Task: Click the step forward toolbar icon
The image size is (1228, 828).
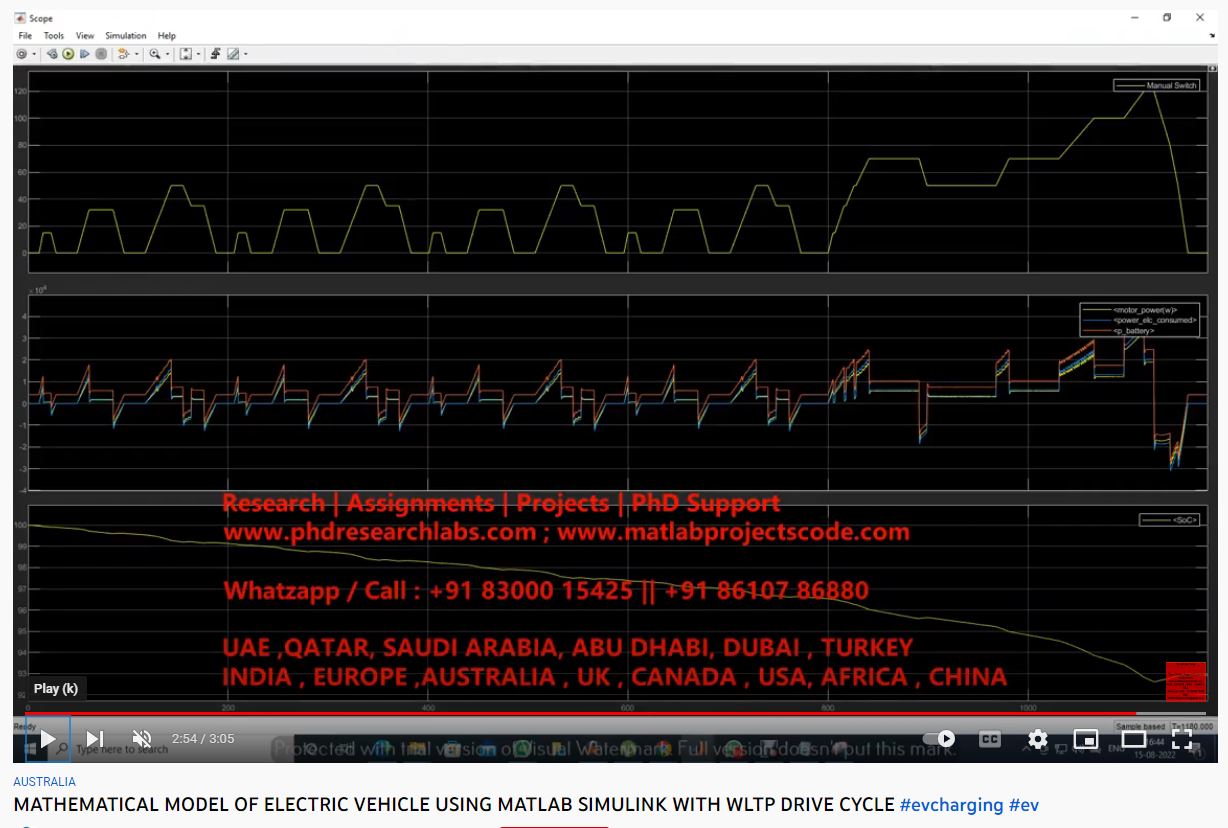Action: pyautogui.click(x=85, y=54)
